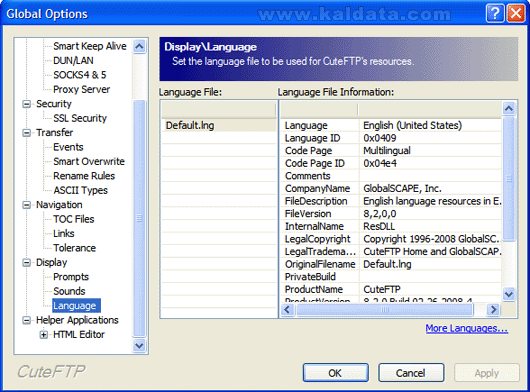Open SSL Security settings
The height and width of the screenshot is (392, 530).
pyautogui.click(x=80, y=118)
